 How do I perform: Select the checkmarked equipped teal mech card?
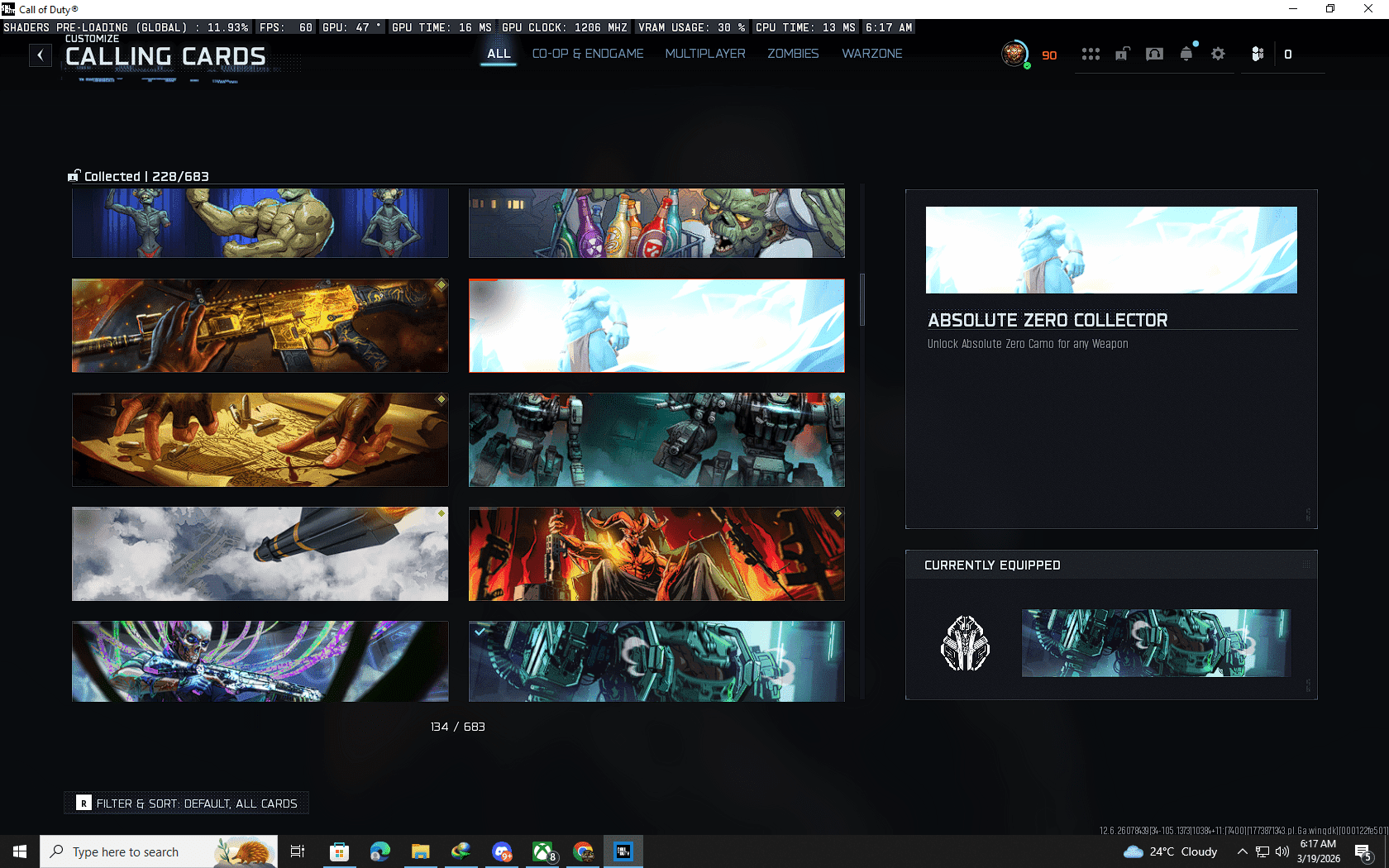pos(656,661)
